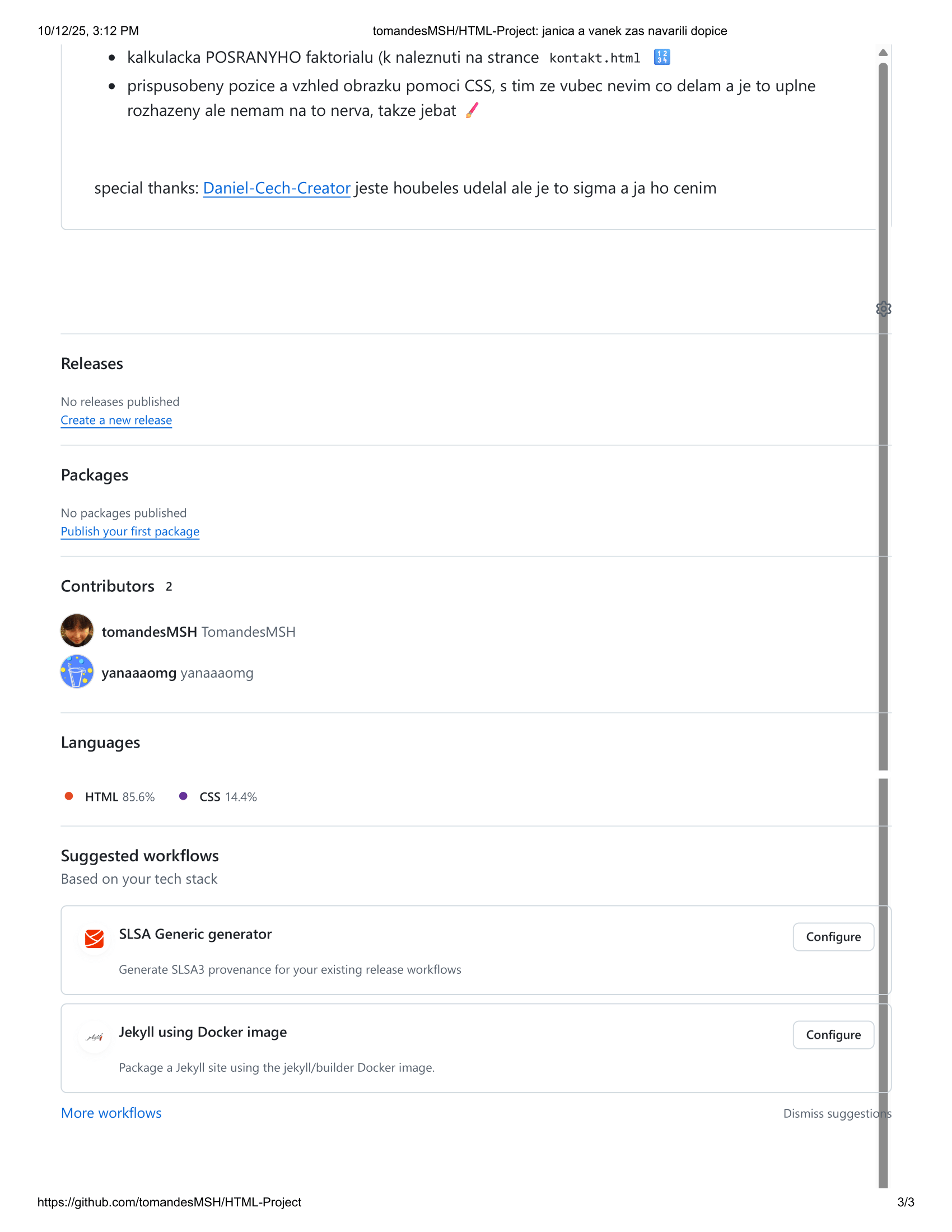Click Create a new release
The width and height of the screenshot is (952, 1232).
[116, 420]
